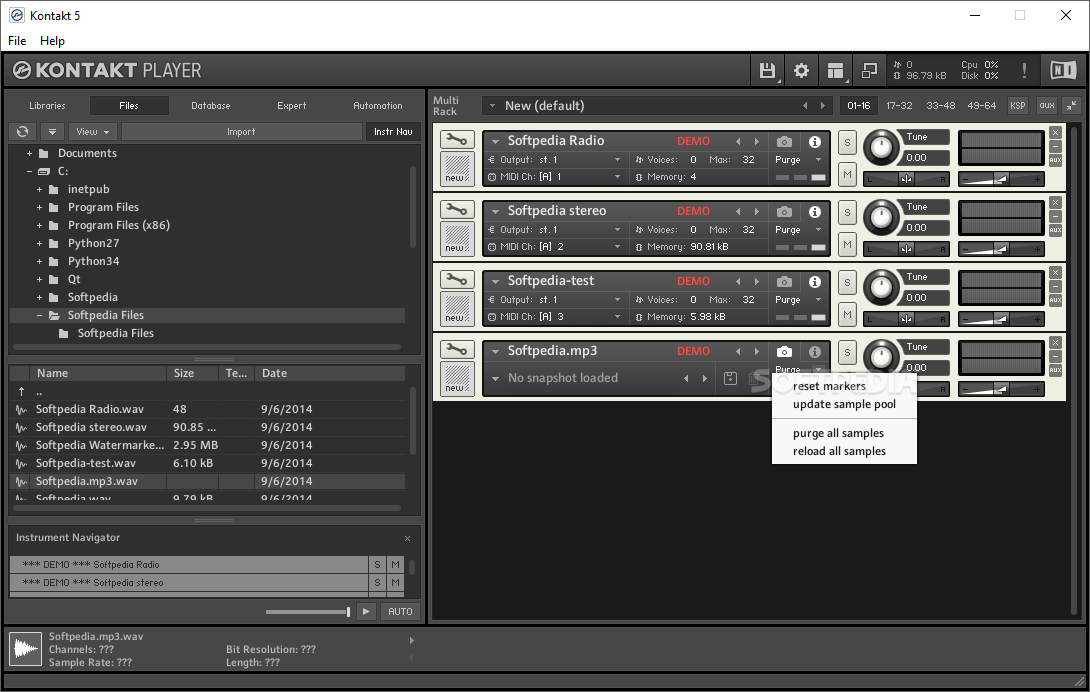Open the workspace panel layout icon

[835, 70]
